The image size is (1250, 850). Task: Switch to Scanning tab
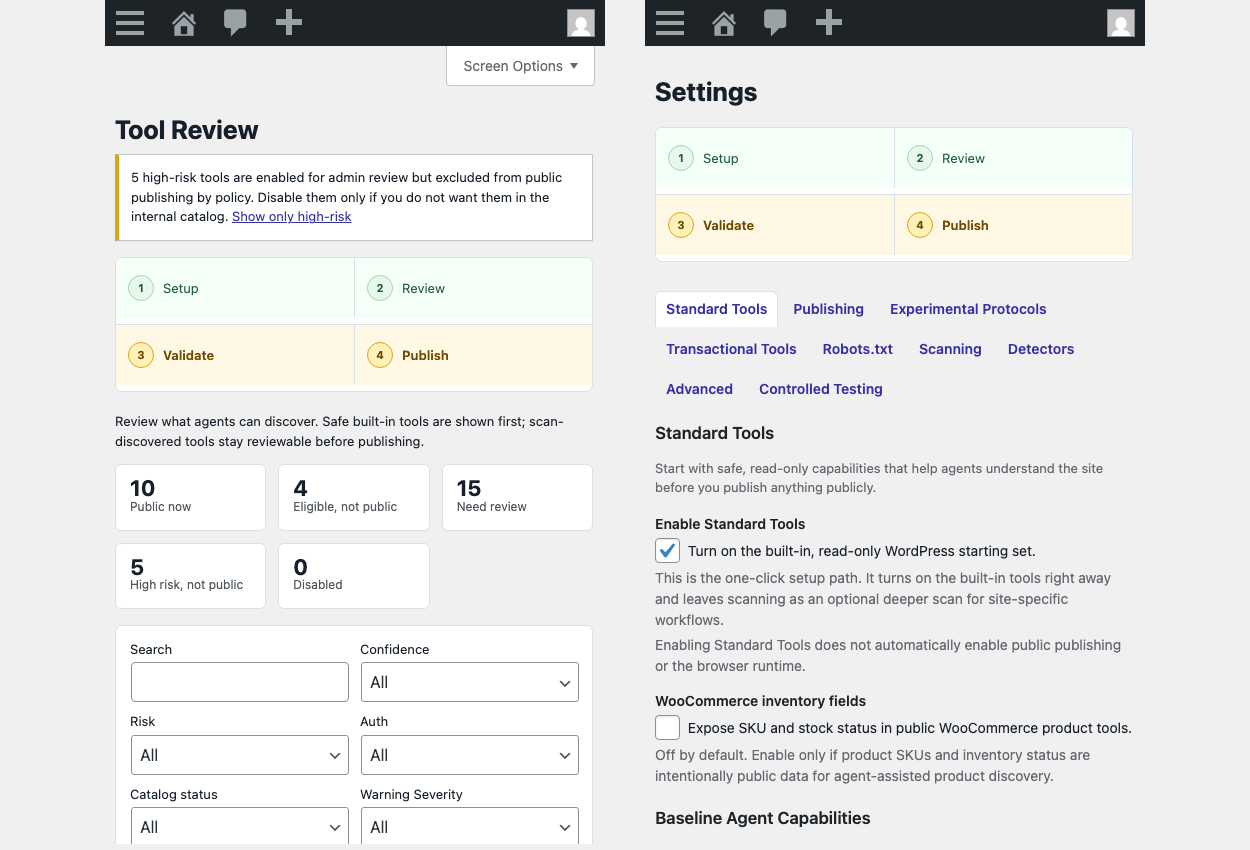(x=950, y=349)
